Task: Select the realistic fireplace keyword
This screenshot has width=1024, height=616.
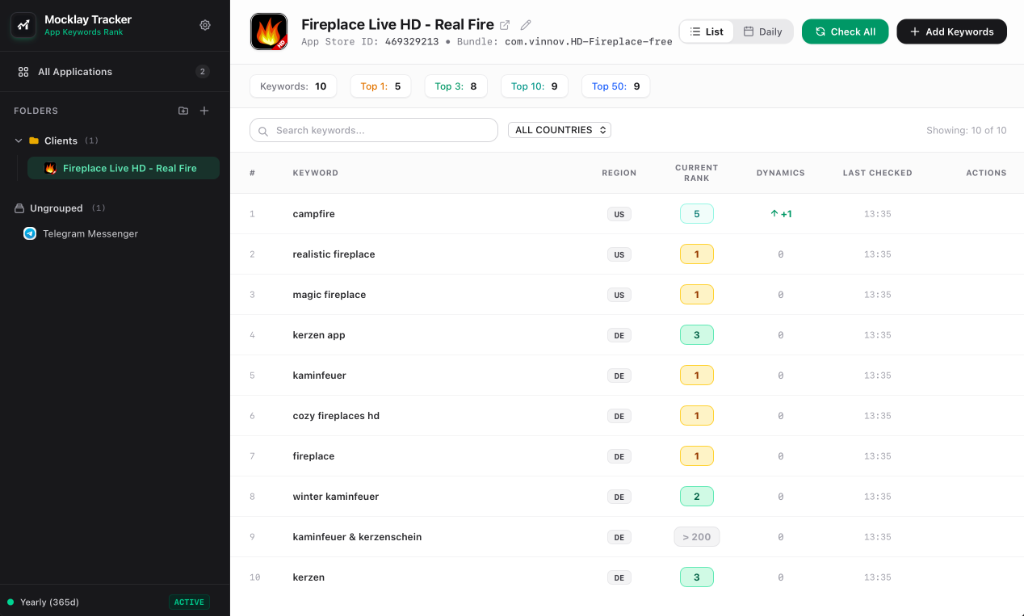Action: pyautogui.click(x=334, y=254)
